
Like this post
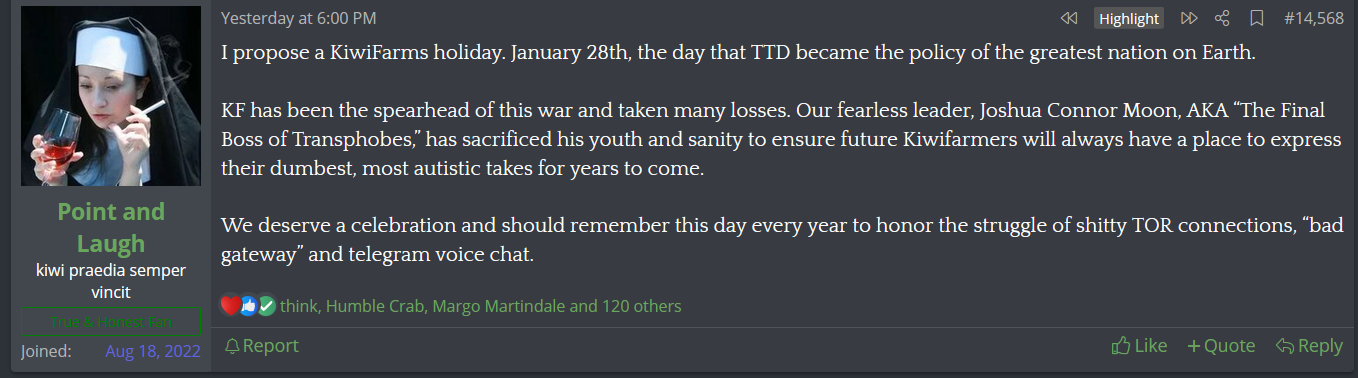(x=1139, y=346)
